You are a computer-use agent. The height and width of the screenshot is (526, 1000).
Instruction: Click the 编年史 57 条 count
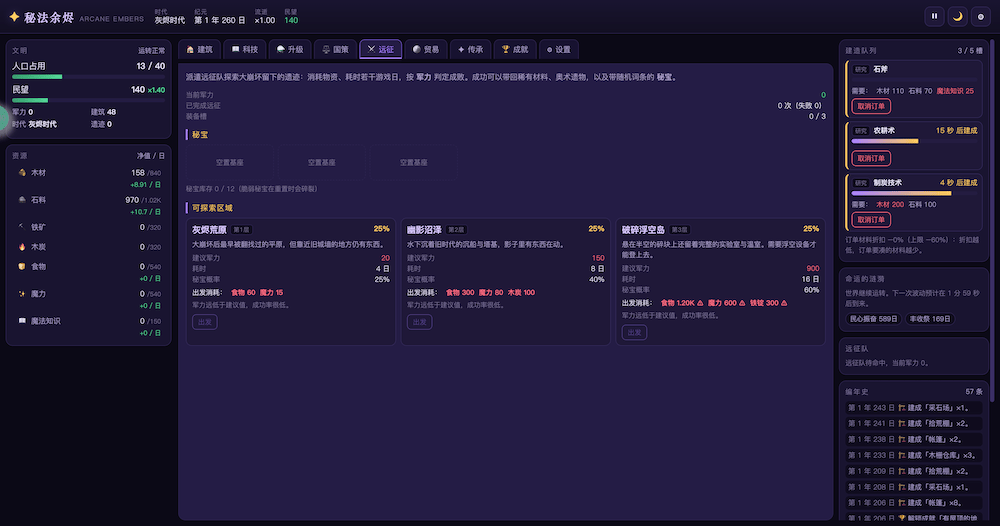click(x=974, y=391)
